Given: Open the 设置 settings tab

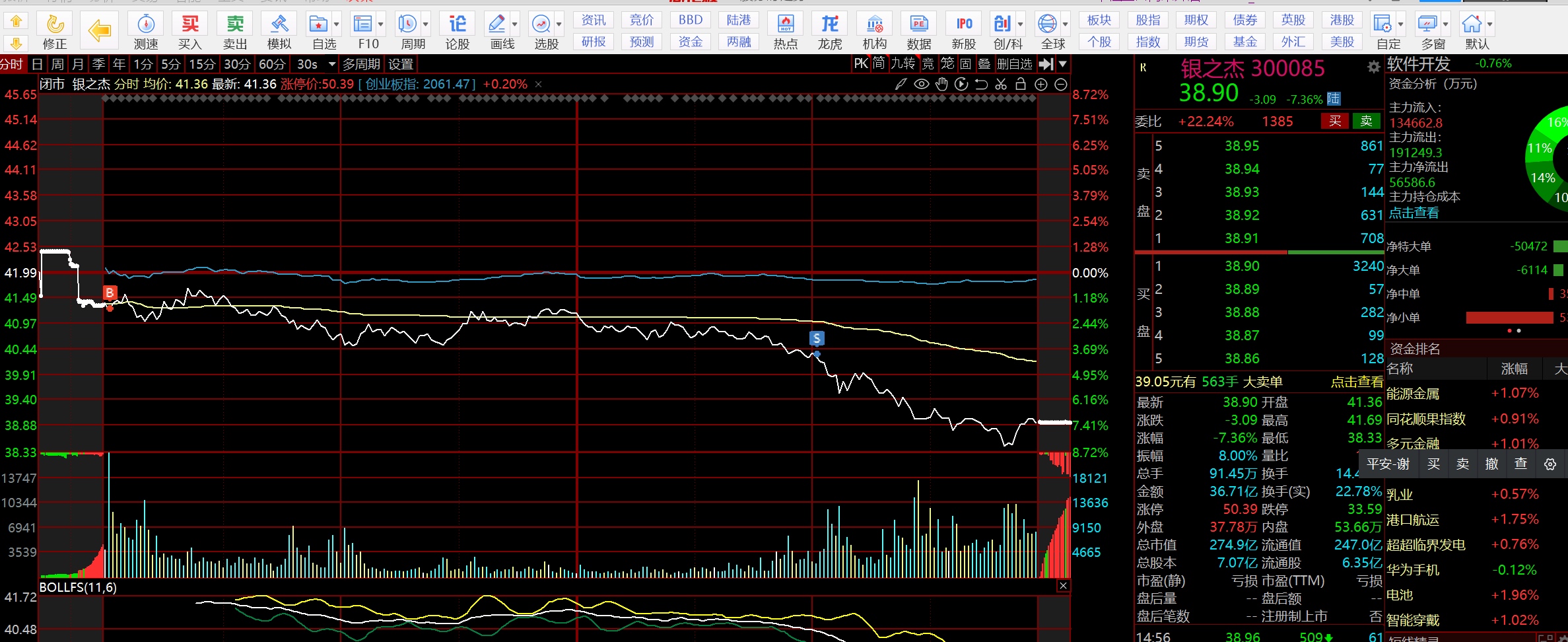Looking at the screenshot, I should [401, 64].
